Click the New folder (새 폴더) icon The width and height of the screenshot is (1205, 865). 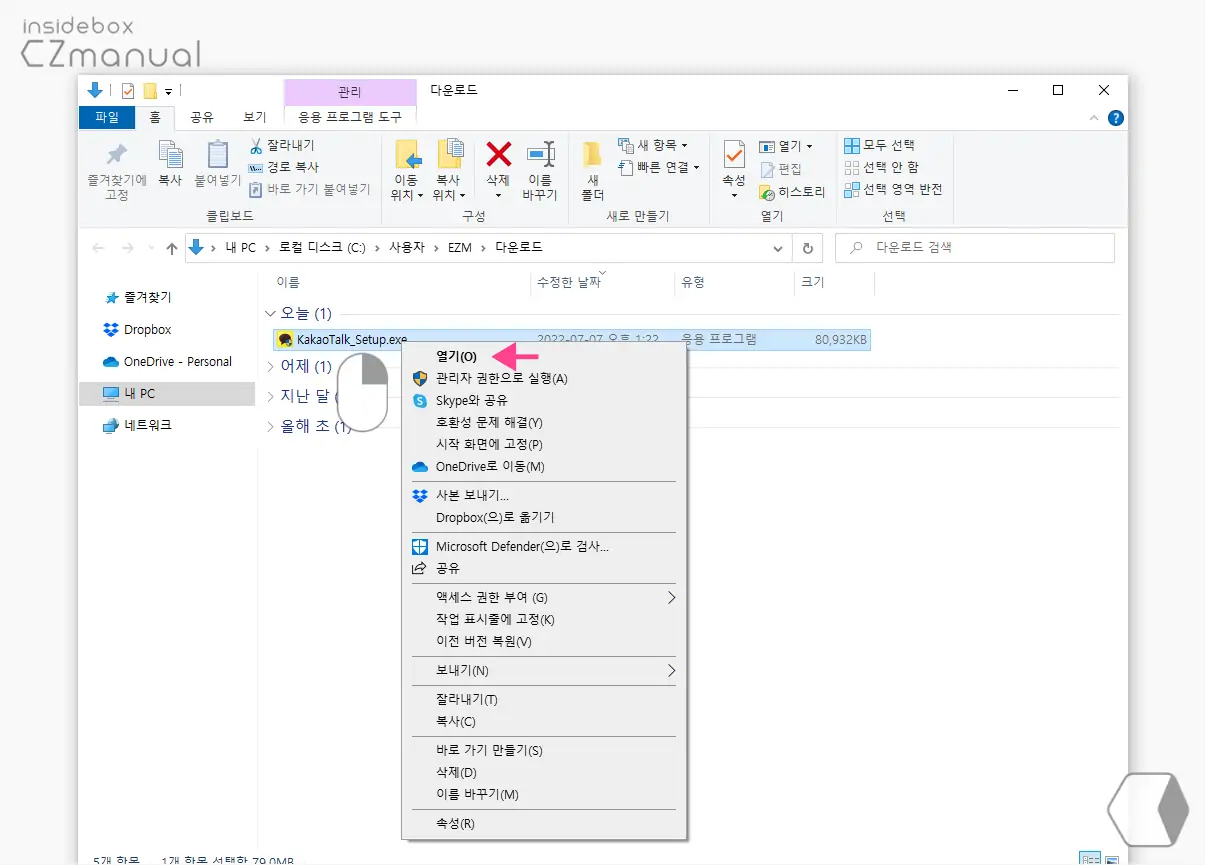pos(592,155)
